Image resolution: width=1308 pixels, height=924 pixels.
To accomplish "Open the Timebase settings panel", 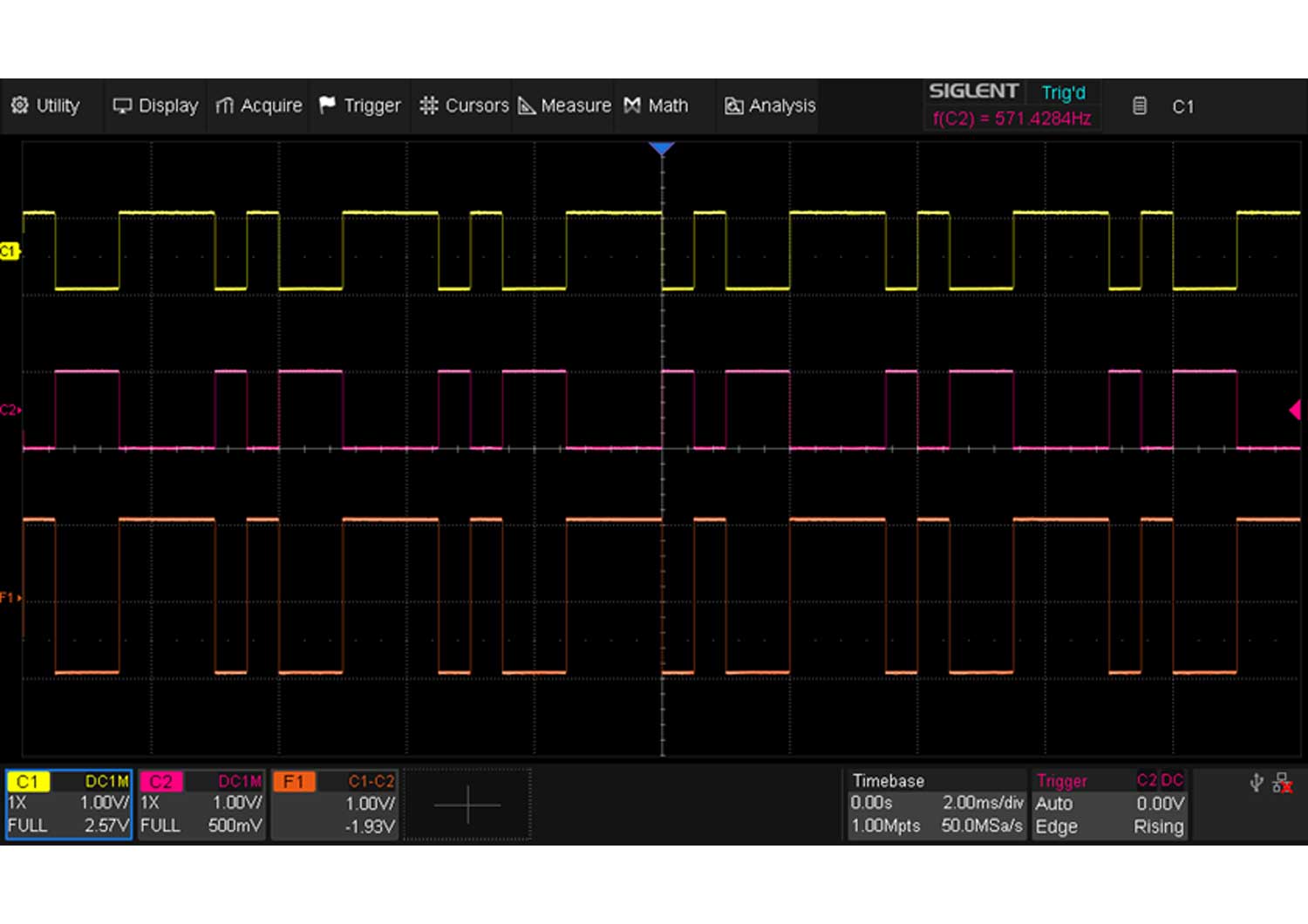I will point(936,804).
